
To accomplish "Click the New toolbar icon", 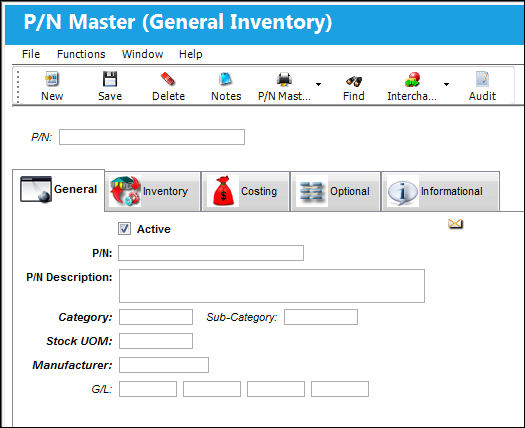I will click(x=52, y=79).
